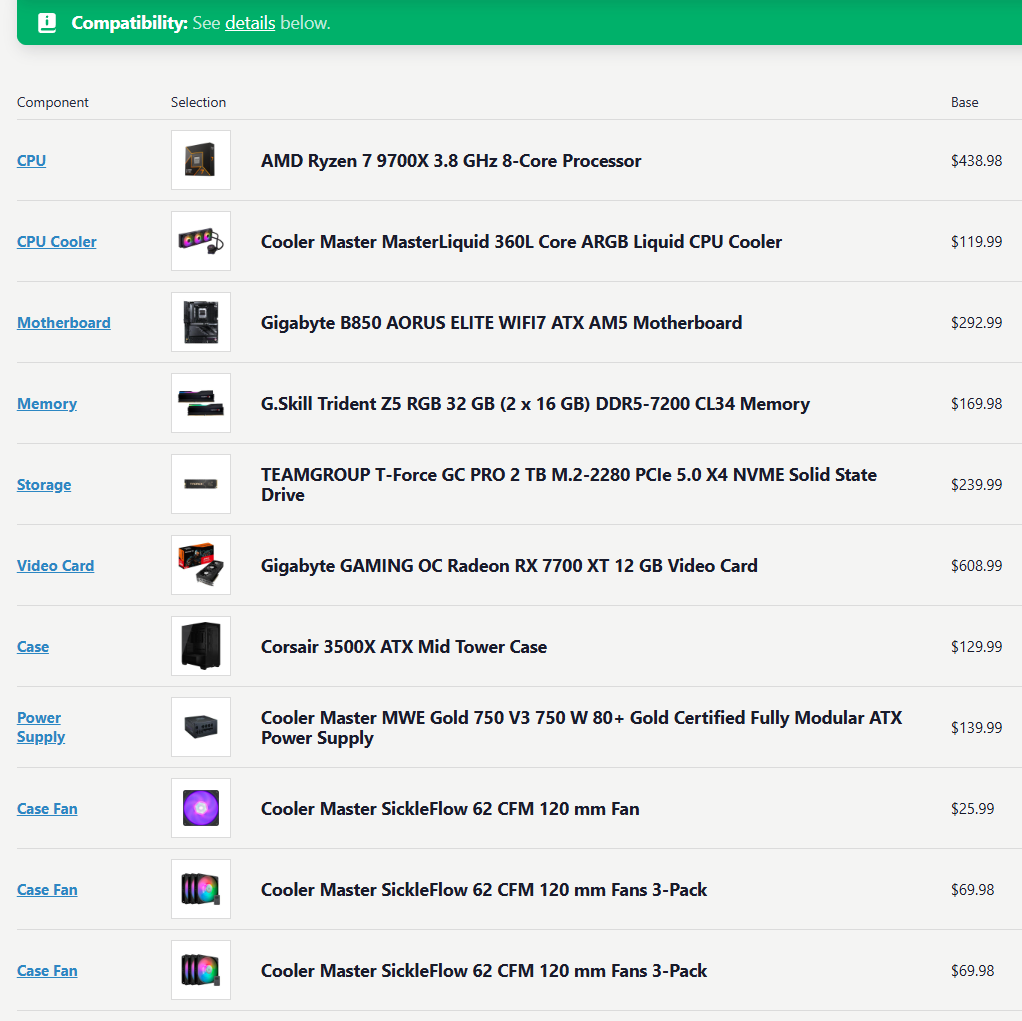This screenshot has height=1021, width=1022.
Task: Open Gigabyte GAMING OC Radeon RX 7700 XT name
Action: 509,565
